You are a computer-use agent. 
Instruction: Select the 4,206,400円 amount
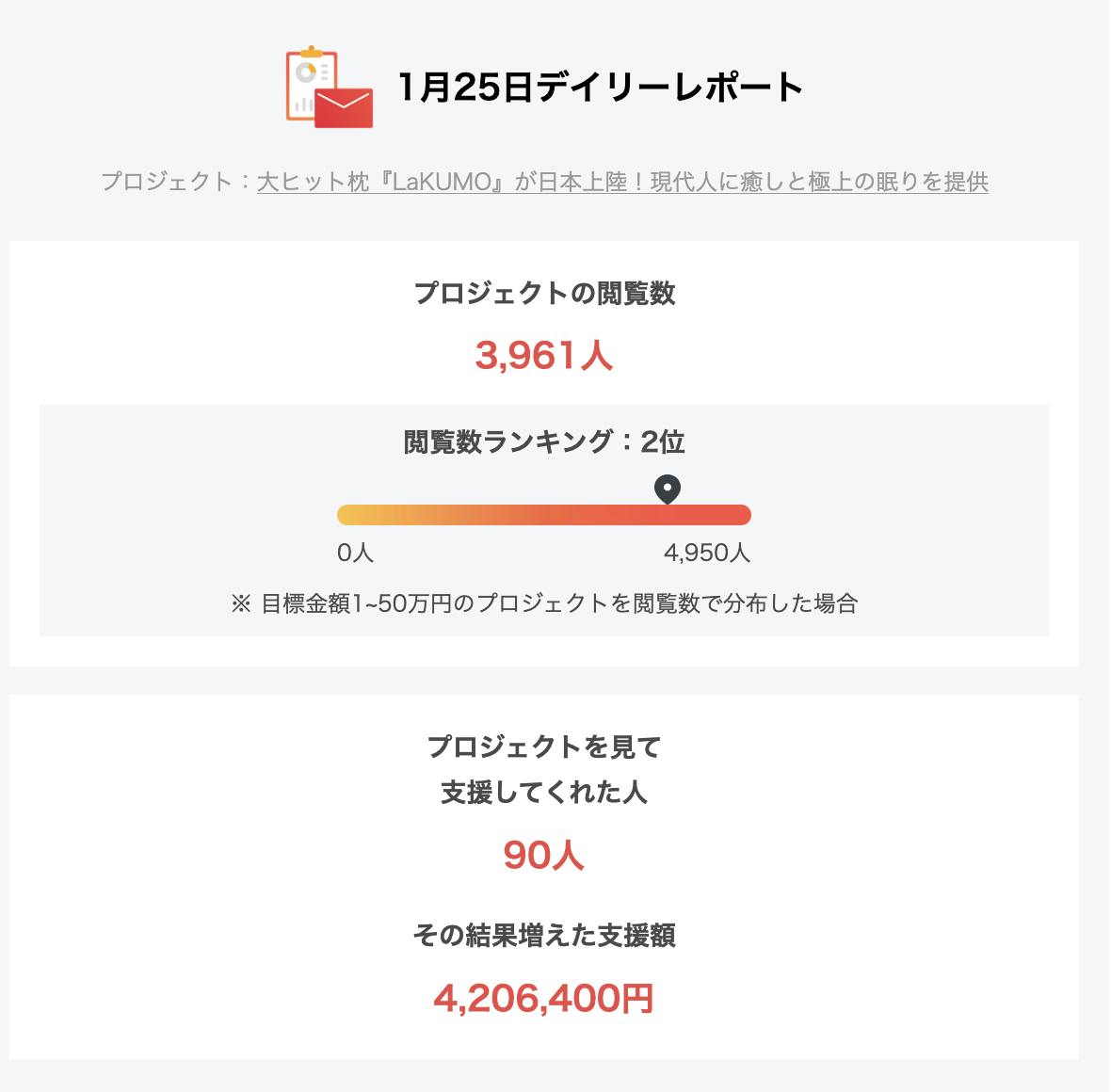pos(544,998)
